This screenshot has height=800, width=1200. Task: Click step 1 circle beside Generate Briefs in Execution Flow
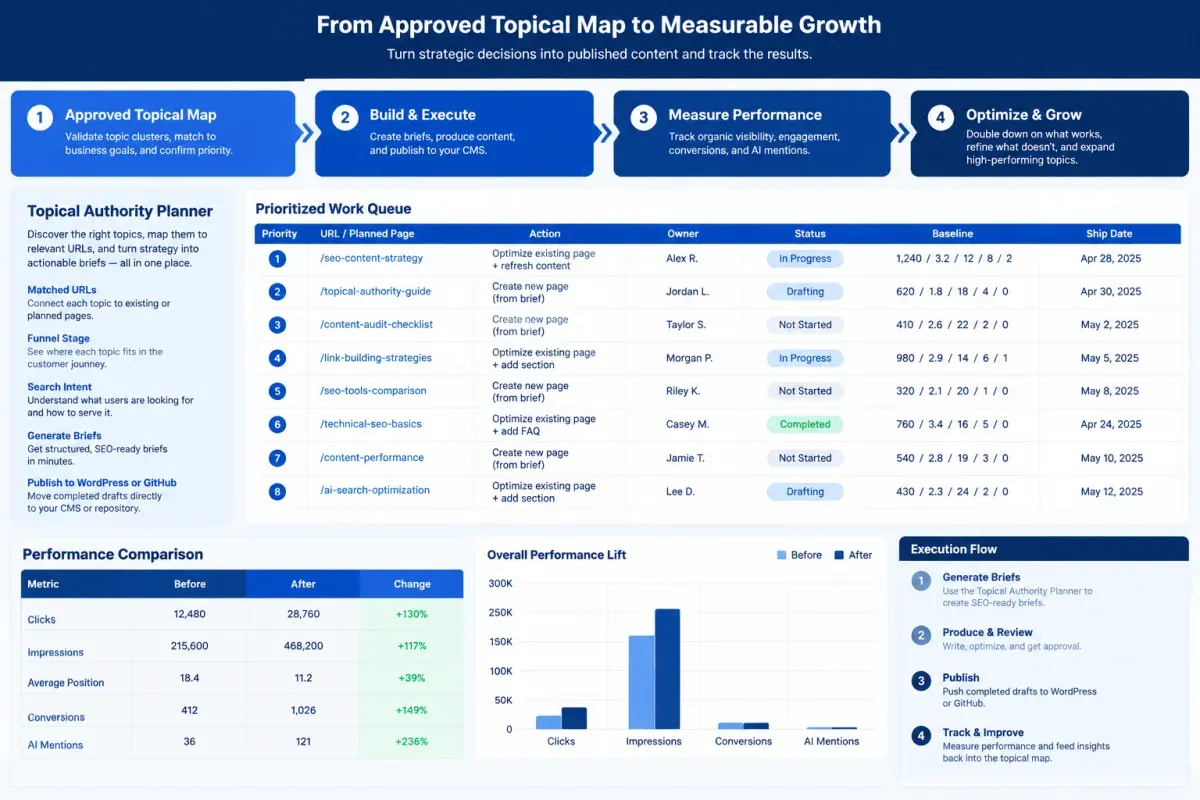pyautogui.click(x=921, y=581)
